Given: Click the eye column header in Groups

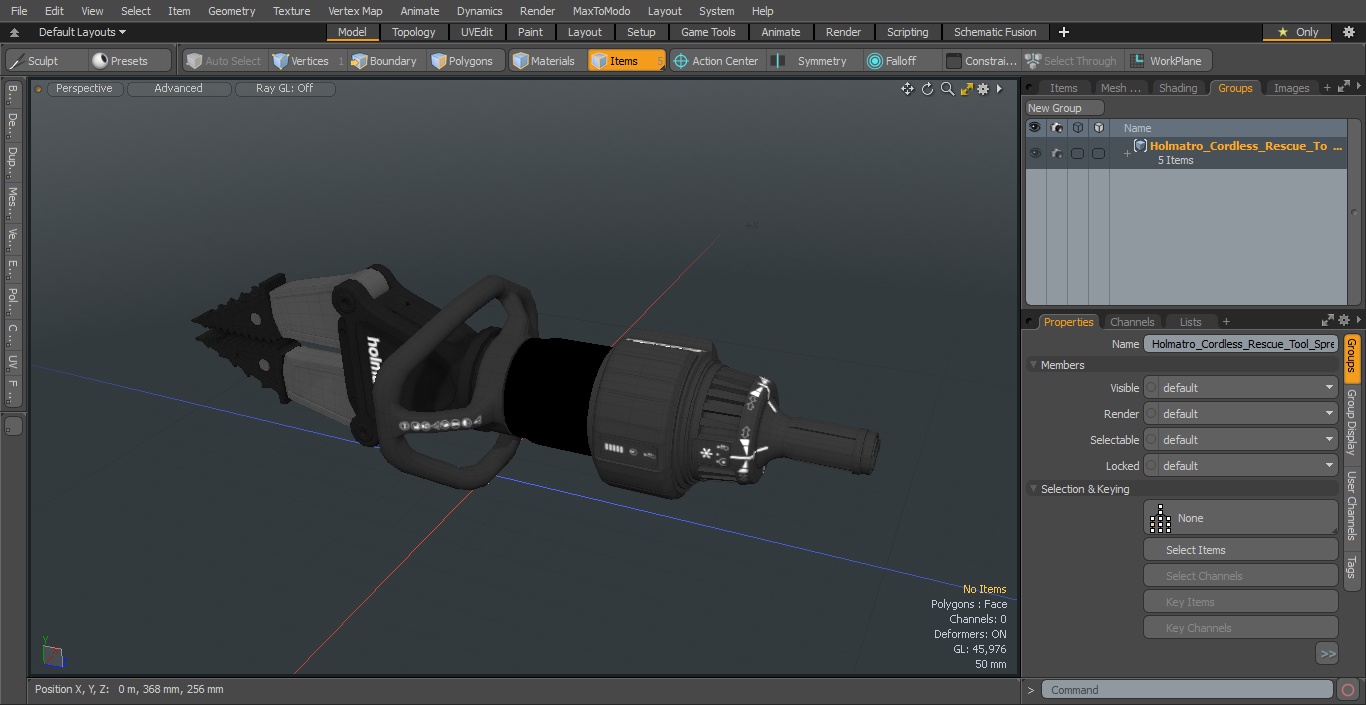Looking at the screenshot, I should pos(1035,127).
